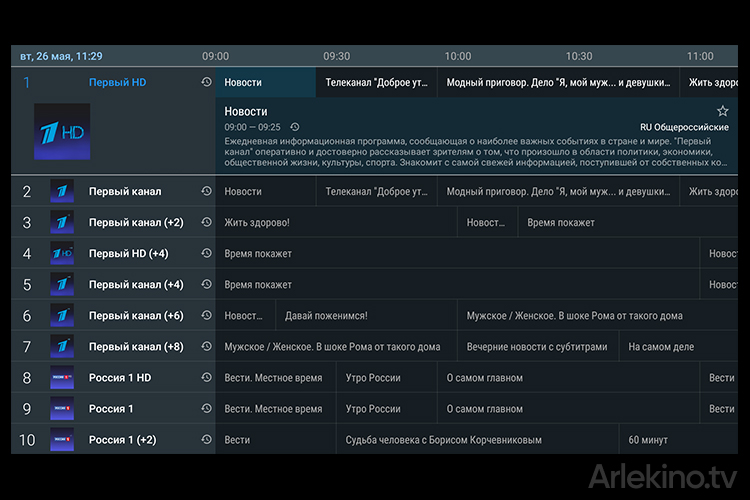Select Время покажет on Первый канал (+4) row
Viewport: 750px width, 500px height.
coord(457,285)
